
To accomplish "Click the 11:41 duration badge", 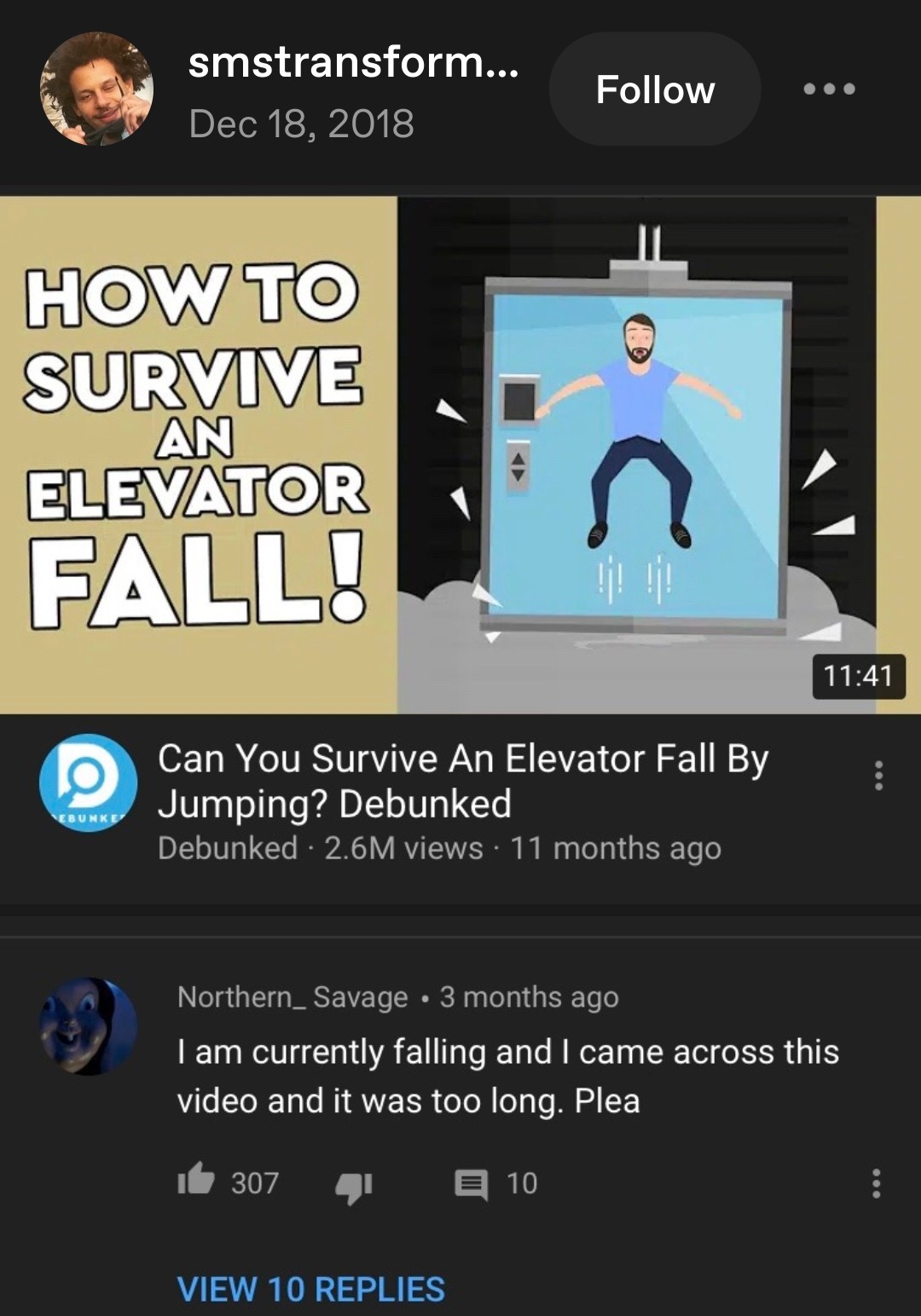I will [859, 676].
